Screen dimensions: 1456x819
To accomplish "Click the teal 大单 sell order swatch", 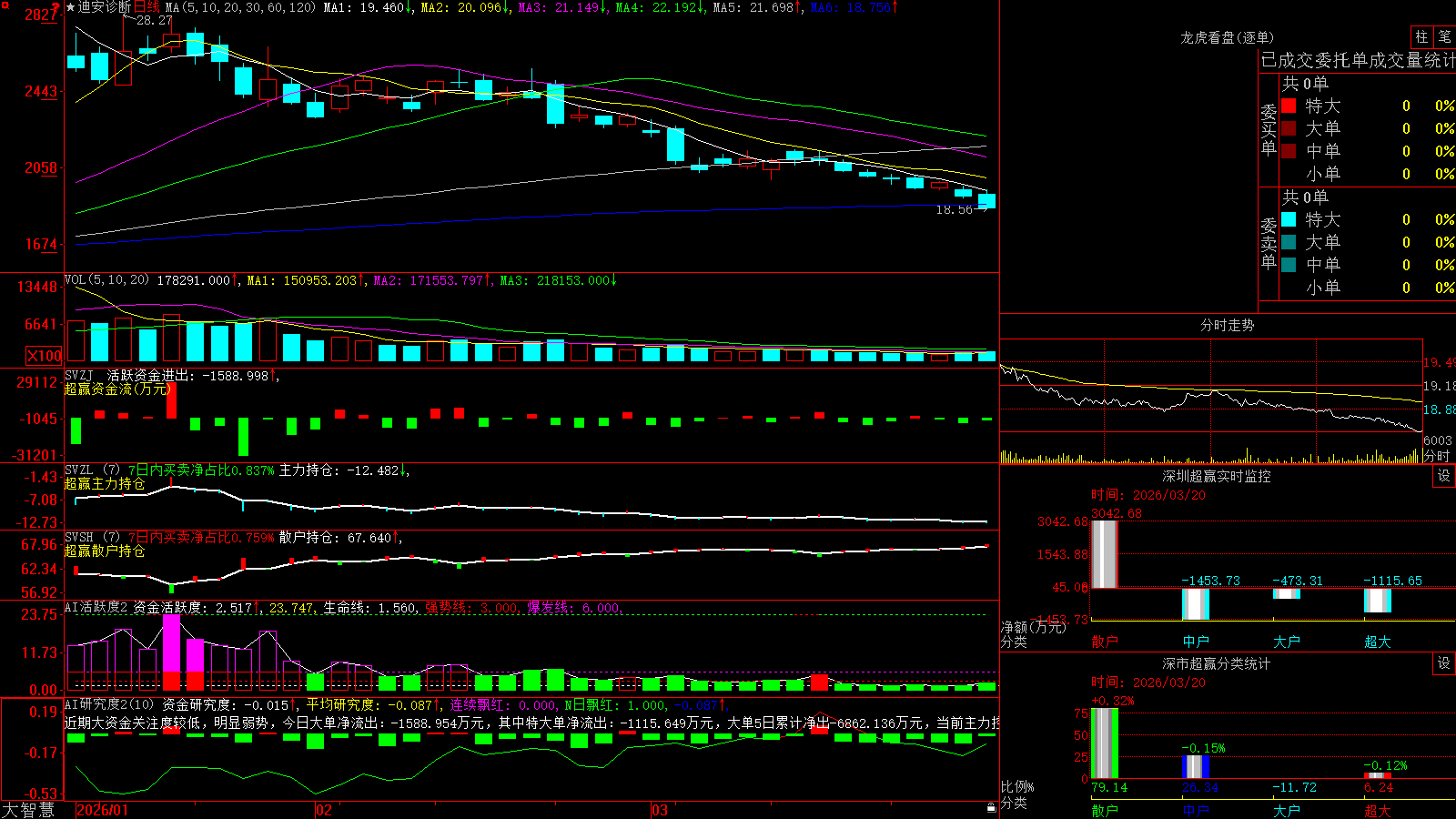I will pos(1289,242).
